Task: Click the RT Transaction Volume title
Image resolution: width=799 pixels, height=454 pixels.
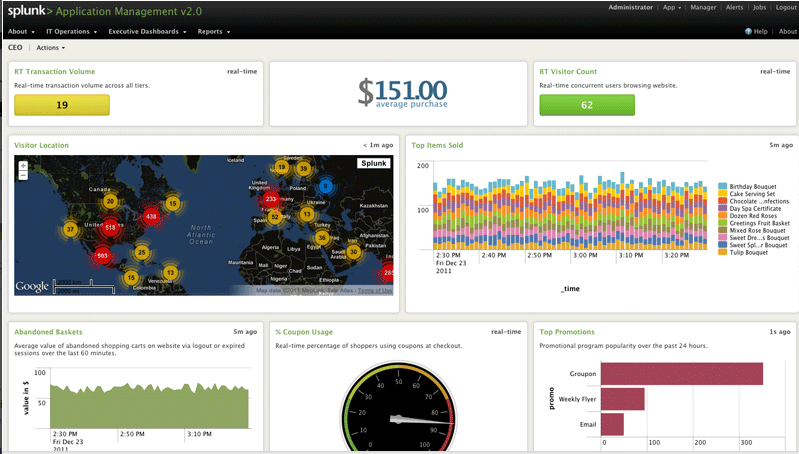Action: 55,72
